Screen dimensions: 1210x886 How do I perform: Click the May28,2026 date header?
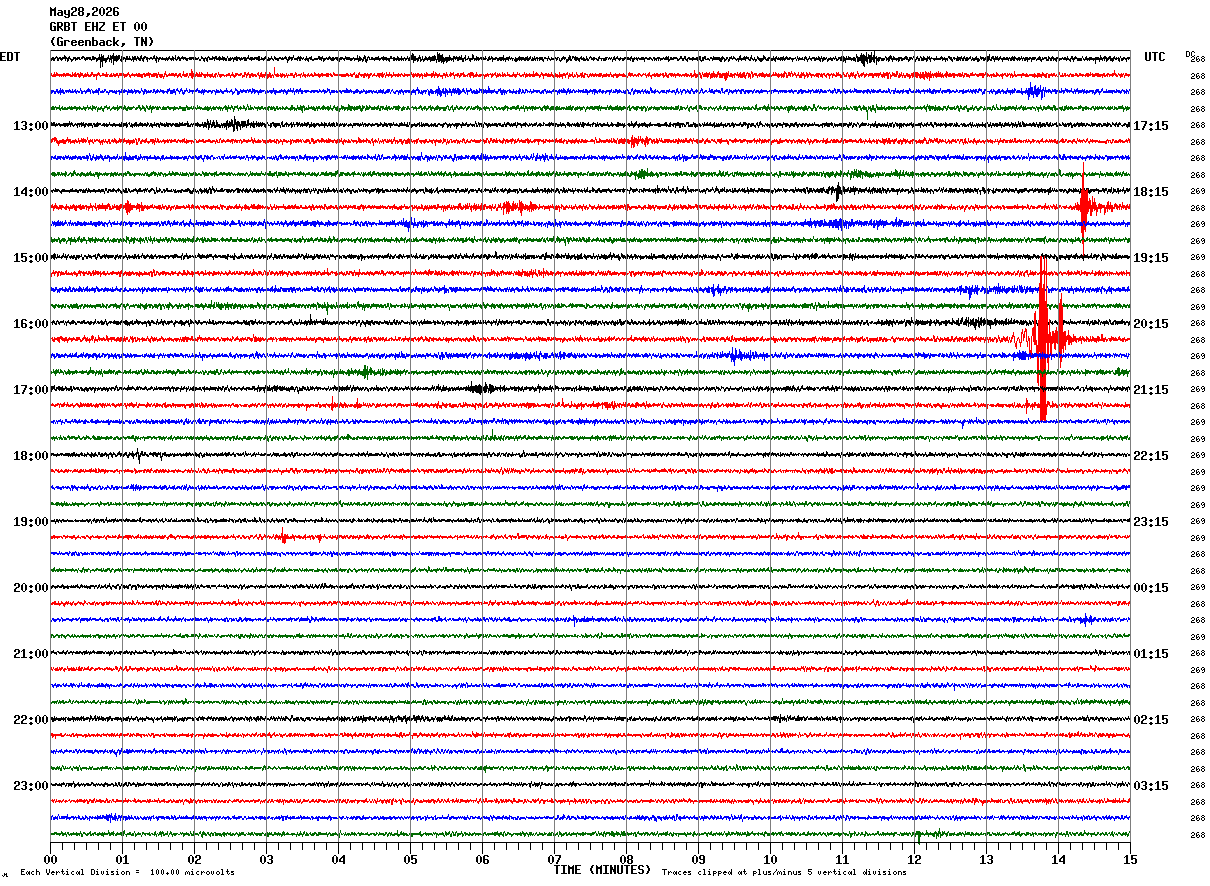click(x=84, y=12)
